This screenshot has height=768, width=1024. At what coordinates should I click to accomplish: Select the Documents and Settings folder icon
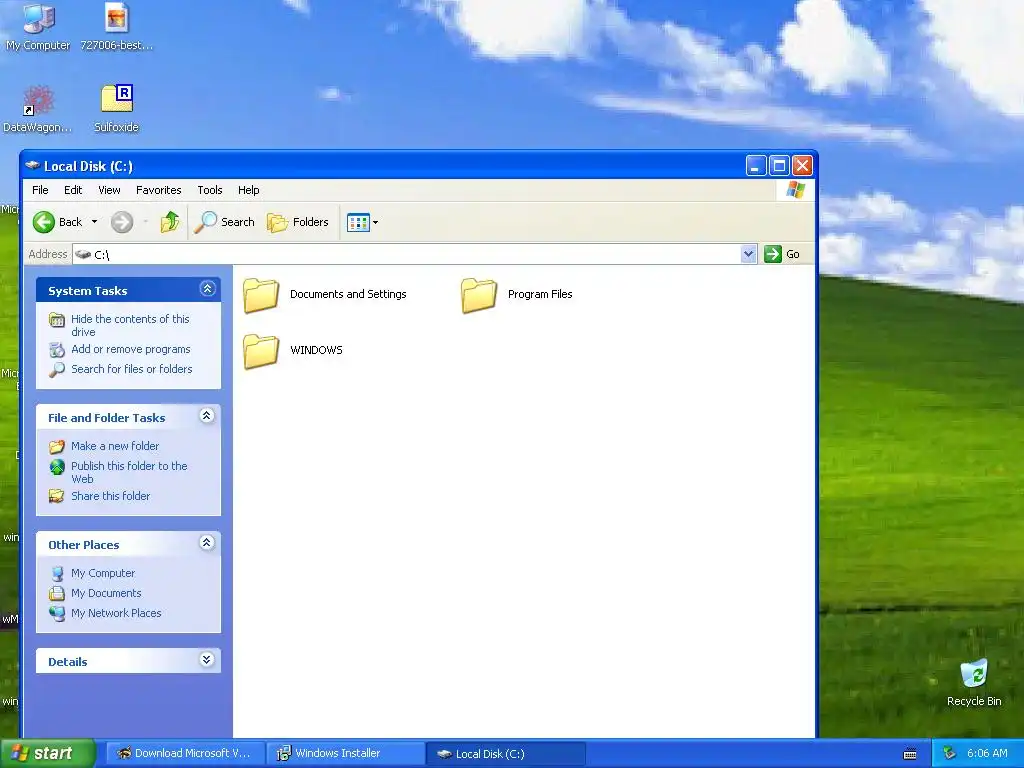261,295
